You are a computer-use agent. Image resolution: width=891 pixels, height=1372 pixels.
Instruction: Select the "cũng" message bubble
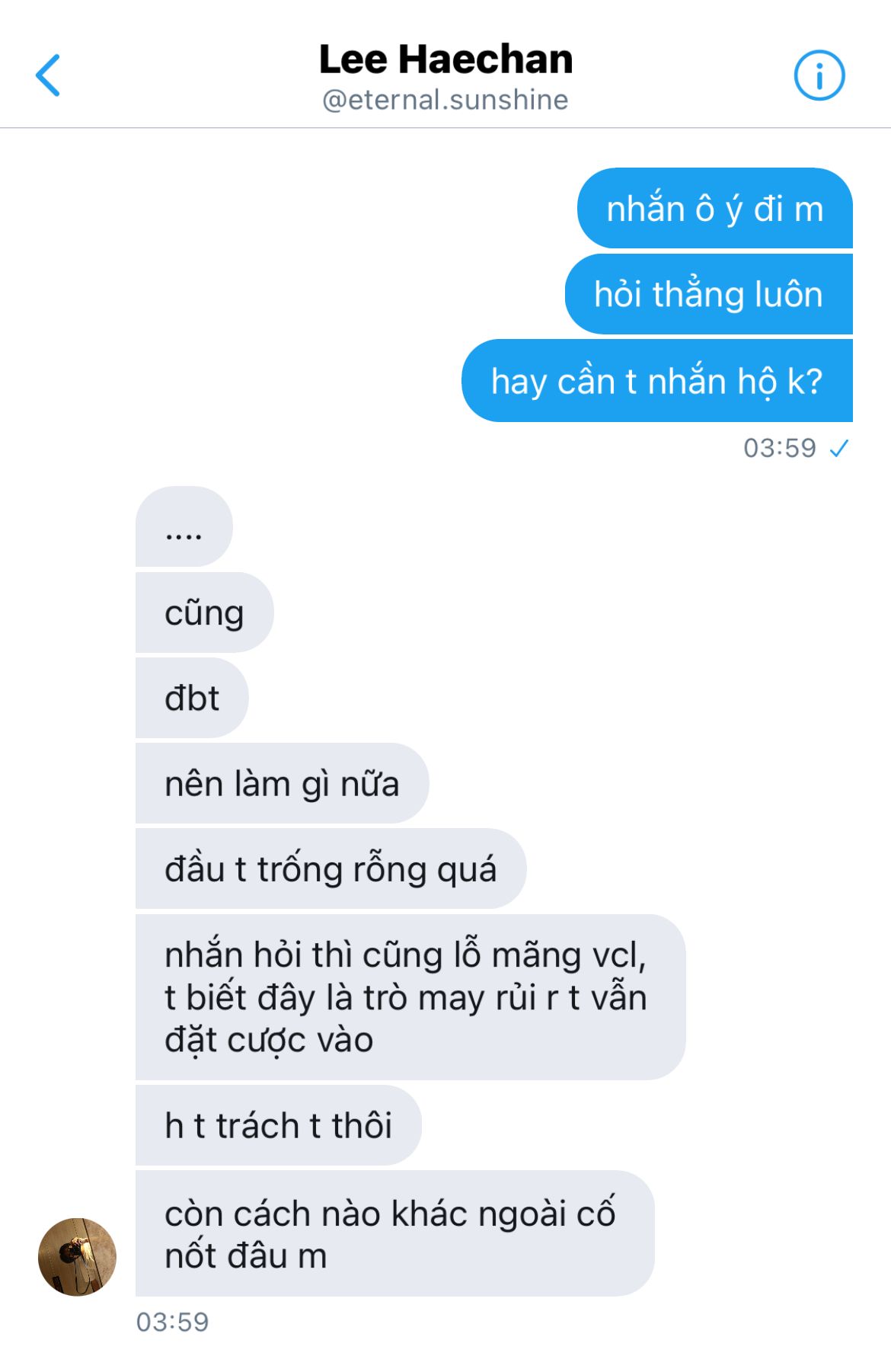pos(204,612)
